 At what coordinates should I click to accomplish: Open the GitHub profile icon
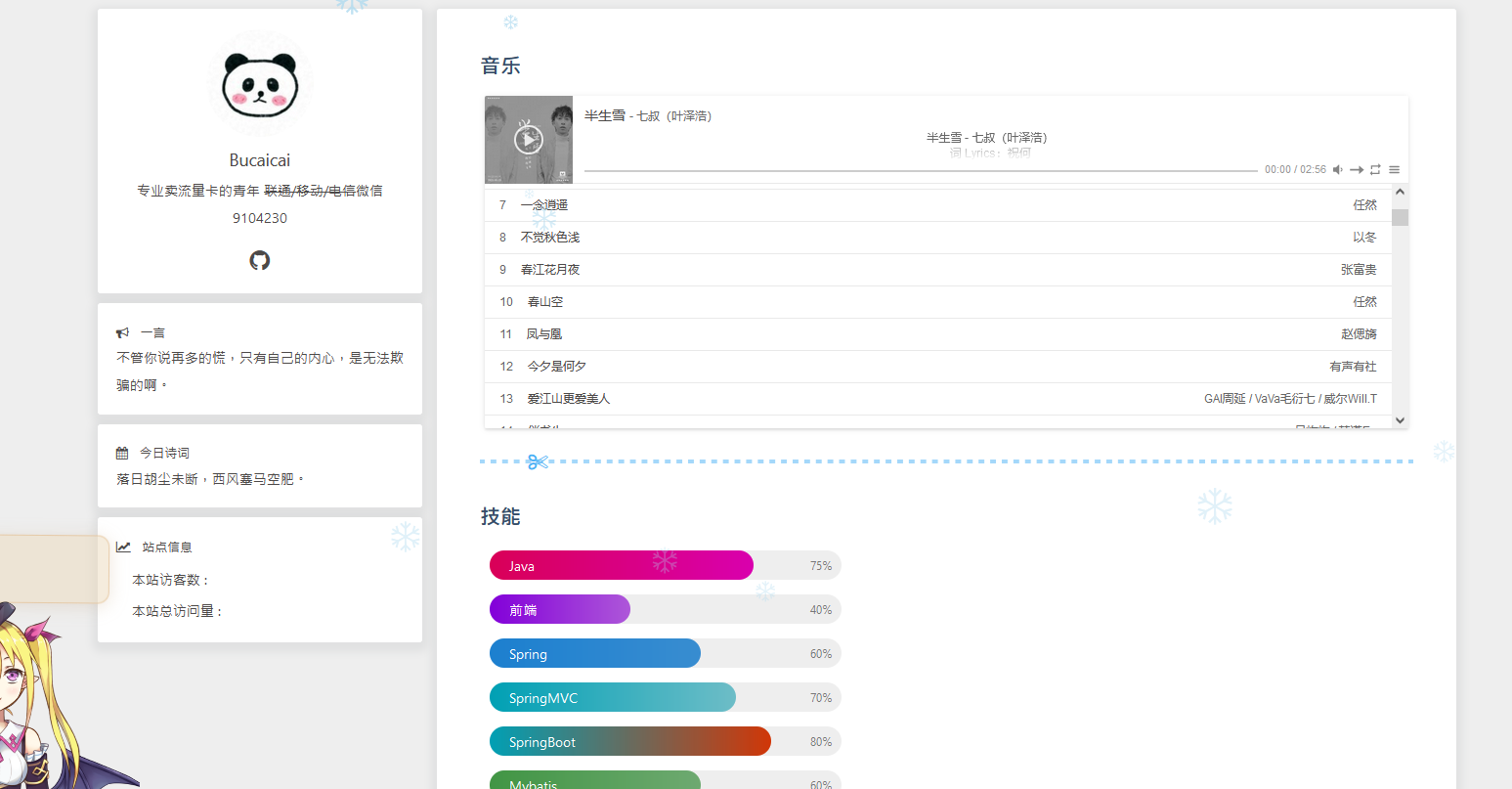tap(259, 260)
